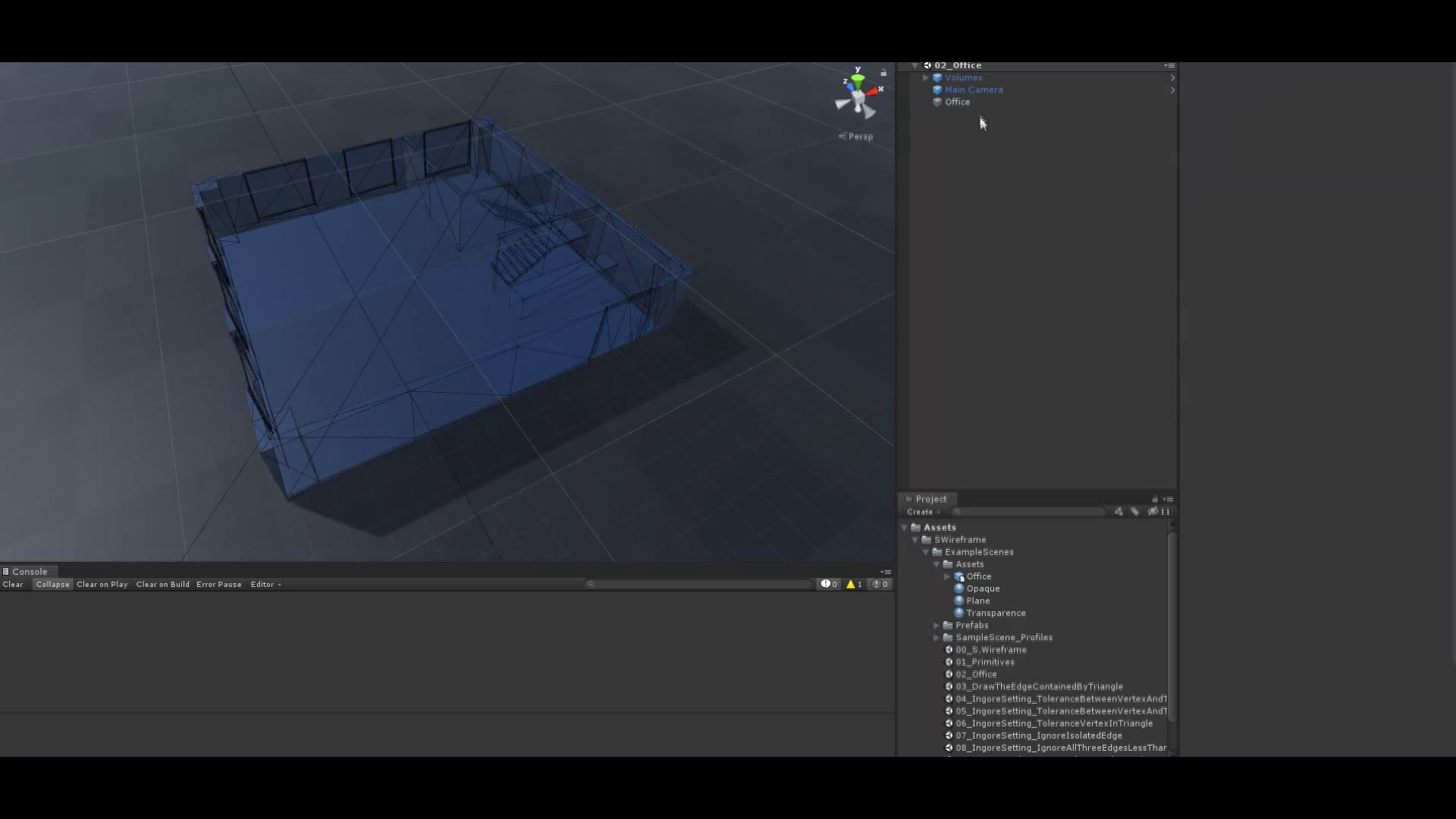Select the ExampleScenes folder icon
Image resolution: width=1456 pixels, height=819 pixels.
click(x=937, y=552)
